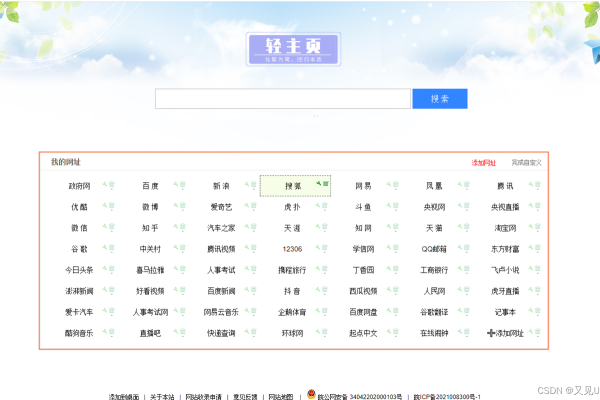This screenshot has height=400, width=600.
Task: Edit the highlighted 搜狐 entry with its wrench icon
Action: [x=318, y=183]
